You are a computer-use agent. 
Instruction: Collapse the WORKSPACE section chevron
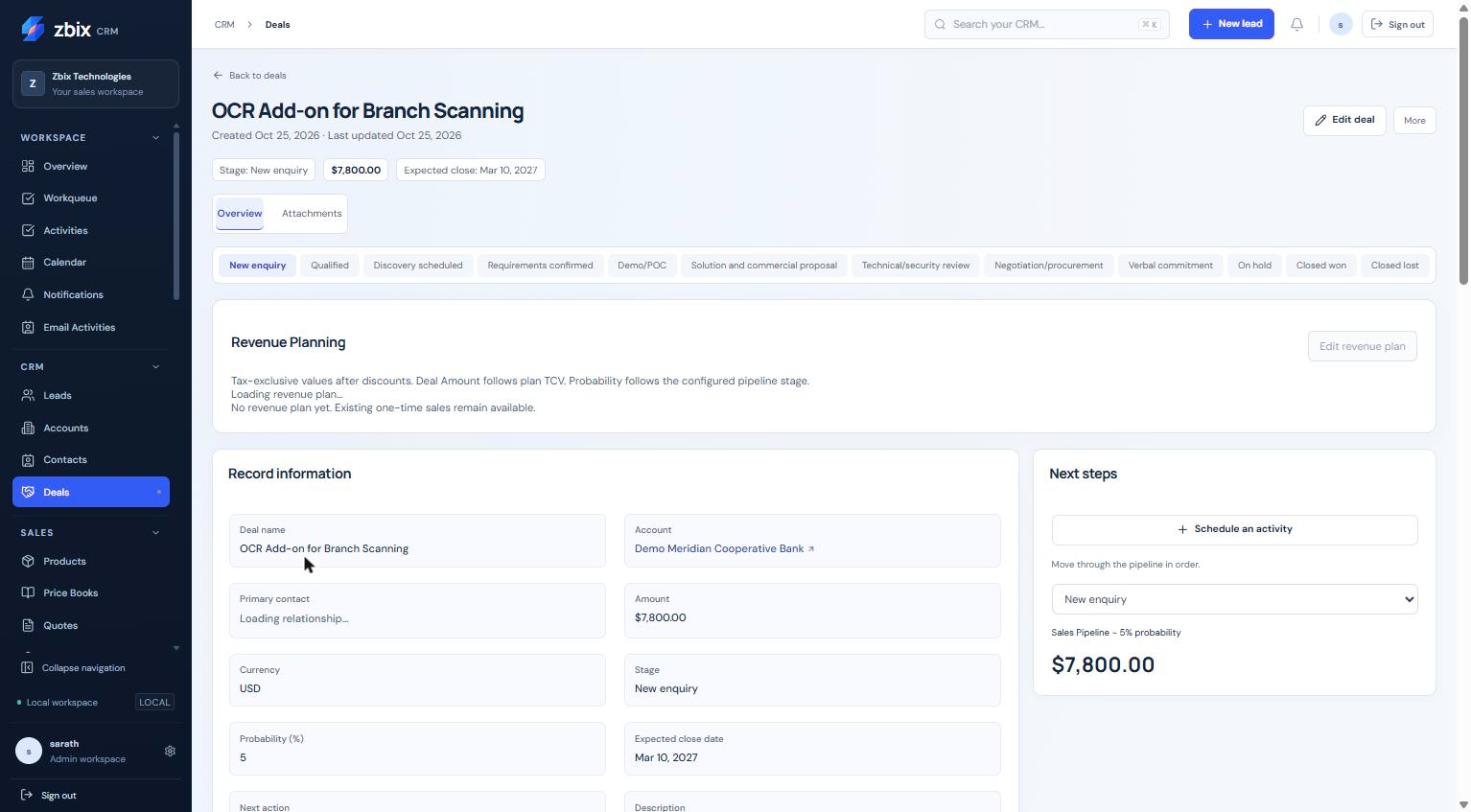(x=155, y=138)
